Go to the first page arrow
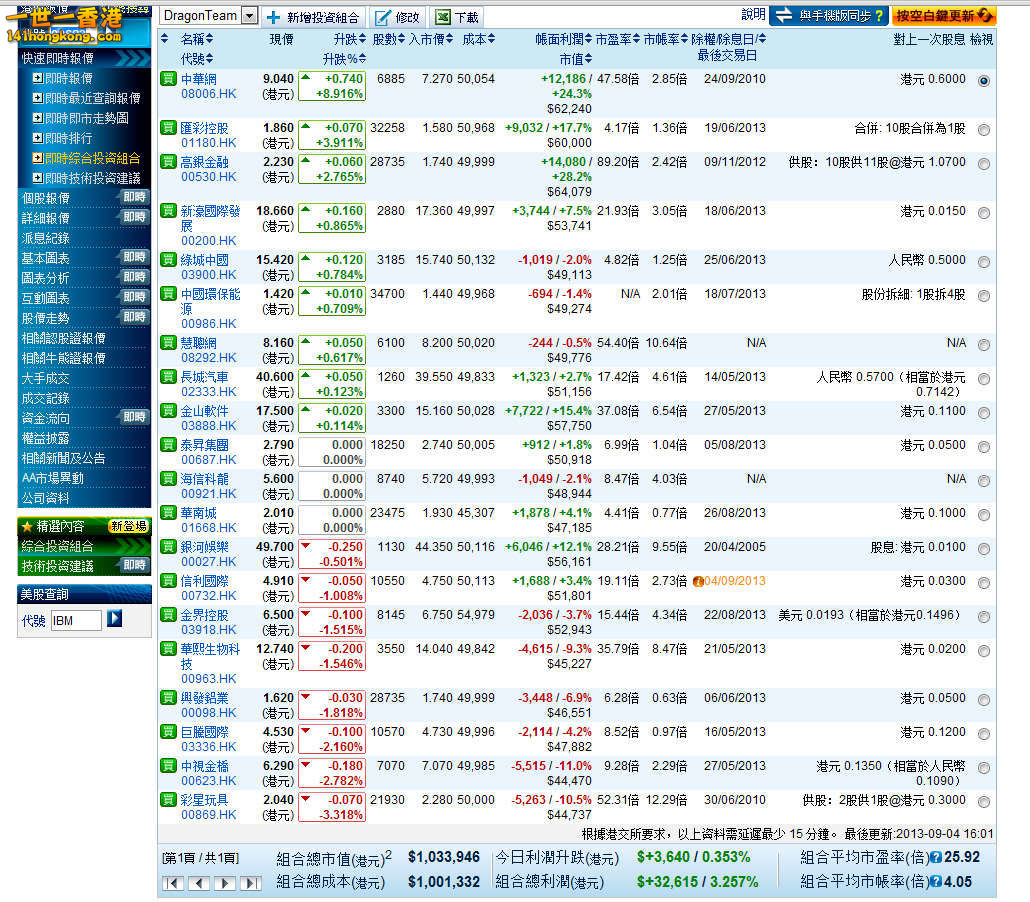 pyautogui.click(x=173, y=883)
